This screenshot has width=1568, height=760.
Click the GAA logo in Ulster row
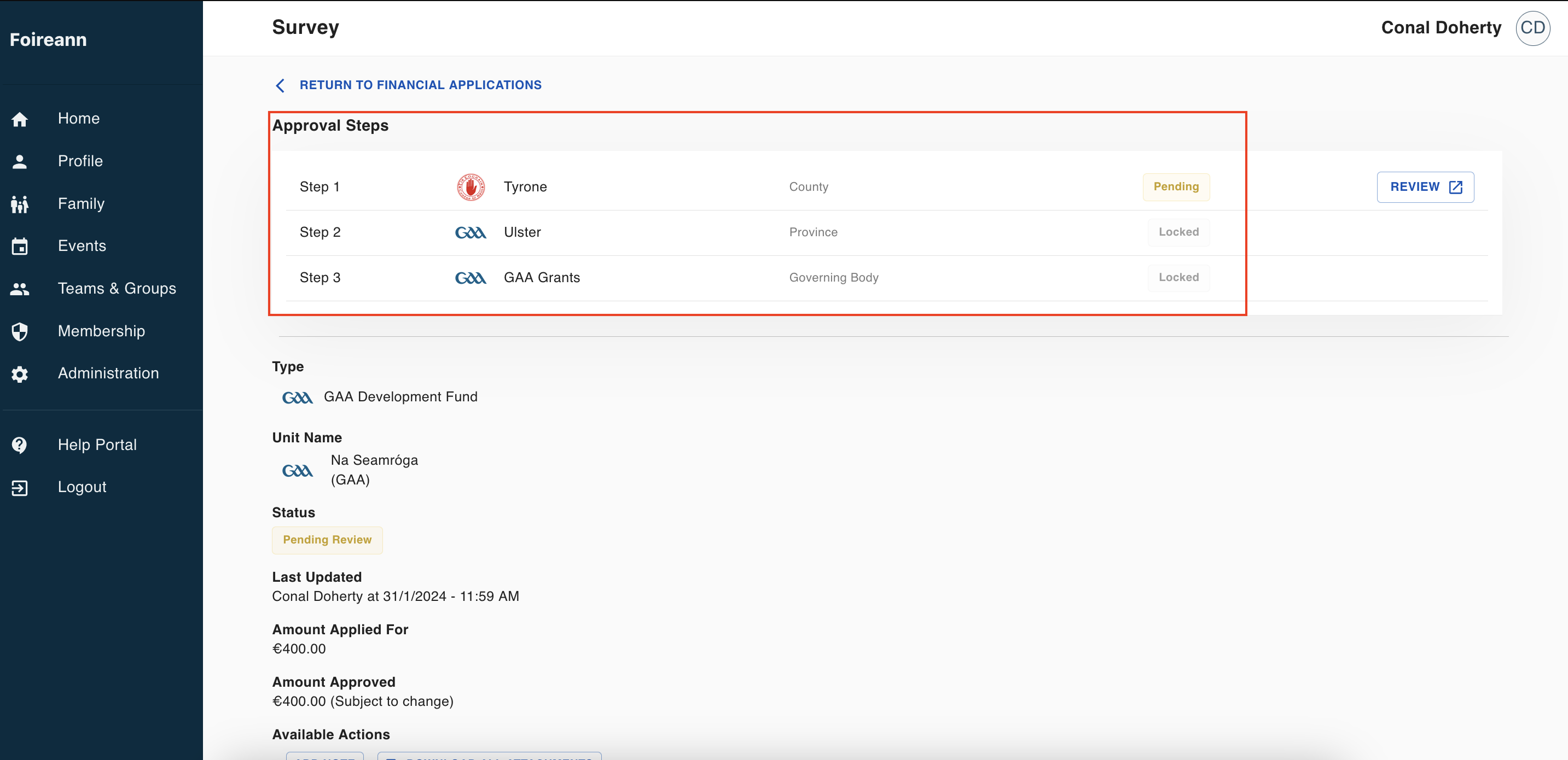coord(471,232)
